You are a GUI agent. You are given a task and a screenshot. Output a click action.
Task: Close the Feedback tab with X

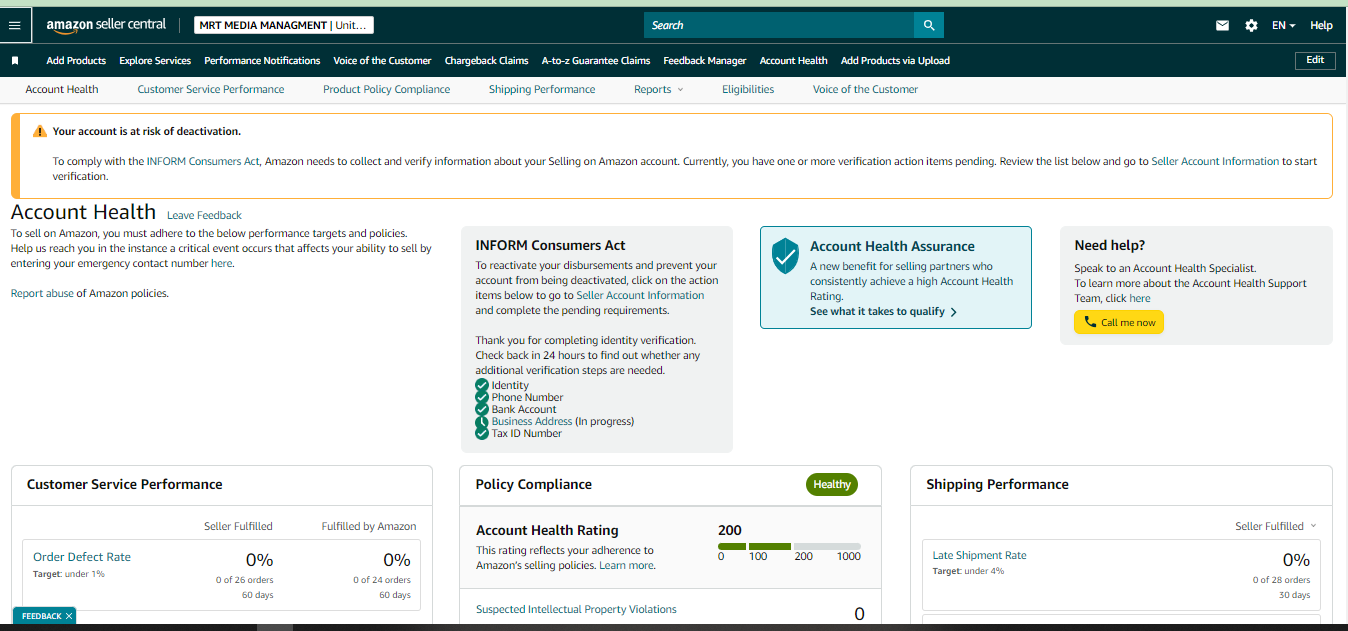click(69, 616)
